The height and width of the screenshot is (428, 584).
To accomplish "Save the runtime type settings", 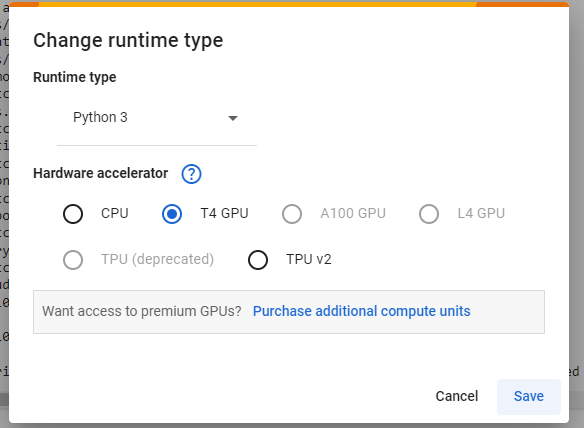I will point(529,396).
